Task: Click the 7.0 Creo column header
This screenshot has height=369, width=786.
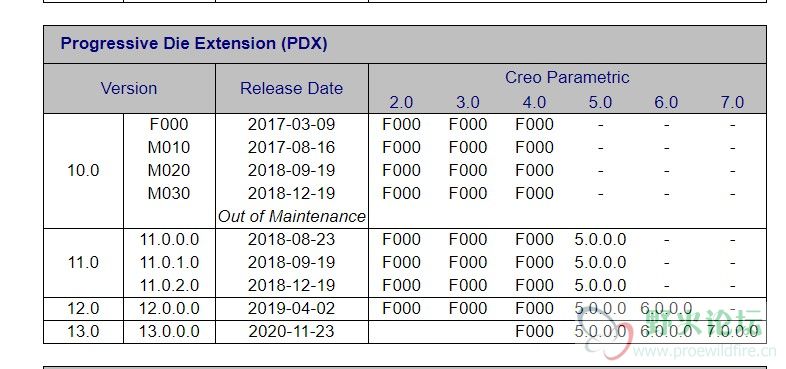Action: (x=732, y=102)
